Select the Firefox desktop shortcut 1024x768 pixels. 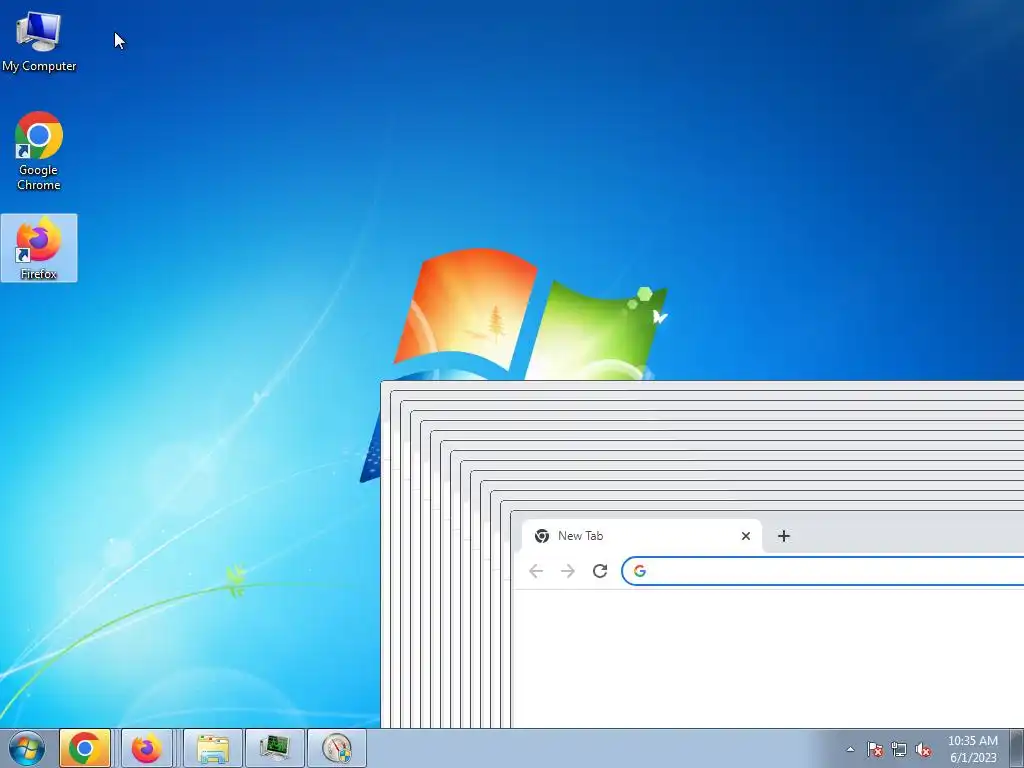39,248
